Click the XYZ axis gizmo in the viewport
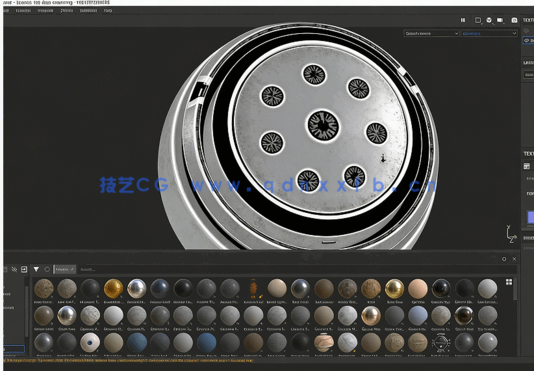This screenshot has height=371, width=534. click(x=511, y=234)
